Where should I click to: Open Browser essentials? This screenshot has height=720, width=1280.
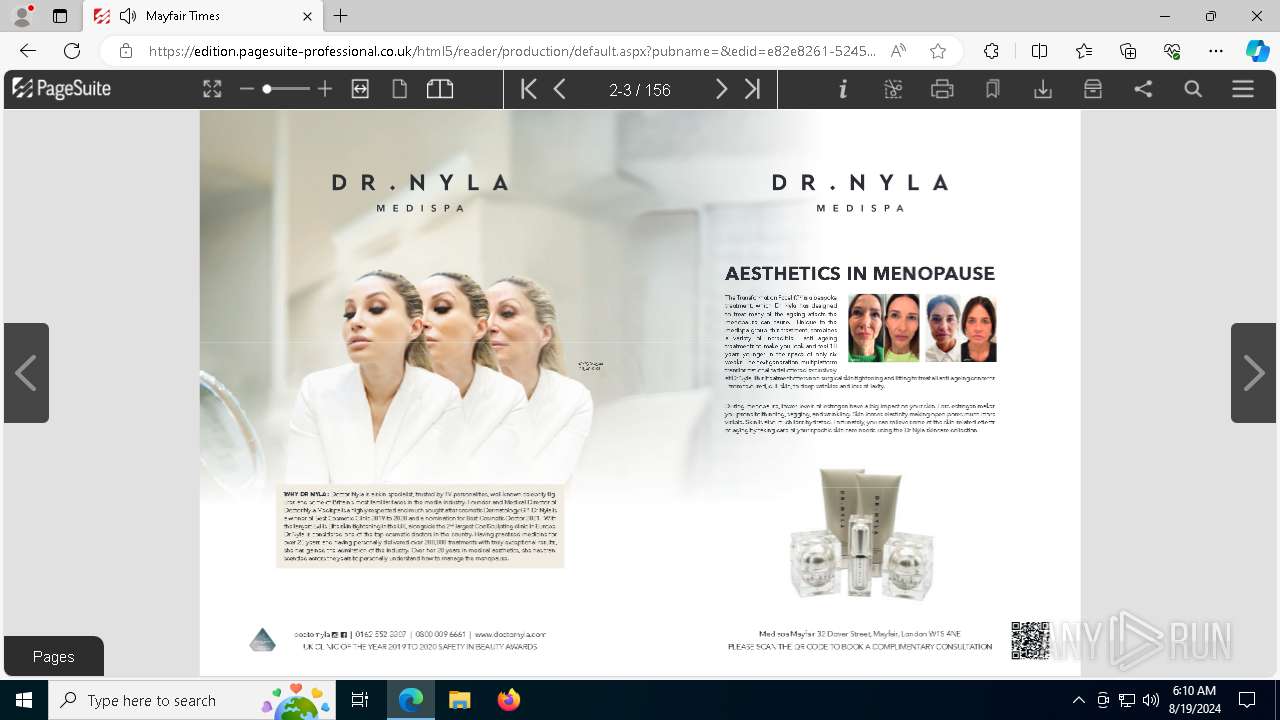[1172, 51]
